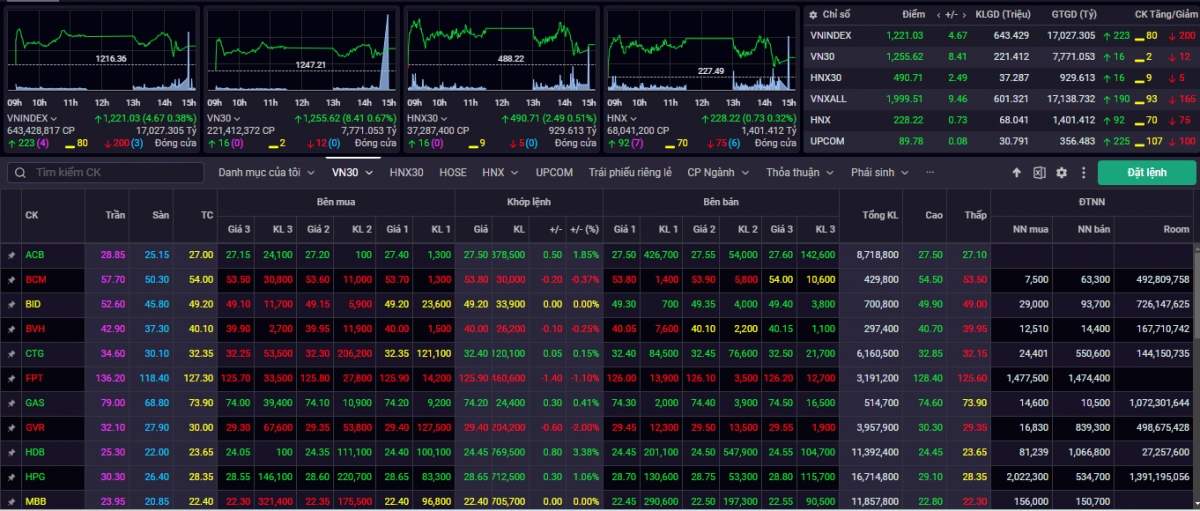Viewport: 1200px width, 511px height.
Task: Pin the FPT stock row
Action: [12, 378]
